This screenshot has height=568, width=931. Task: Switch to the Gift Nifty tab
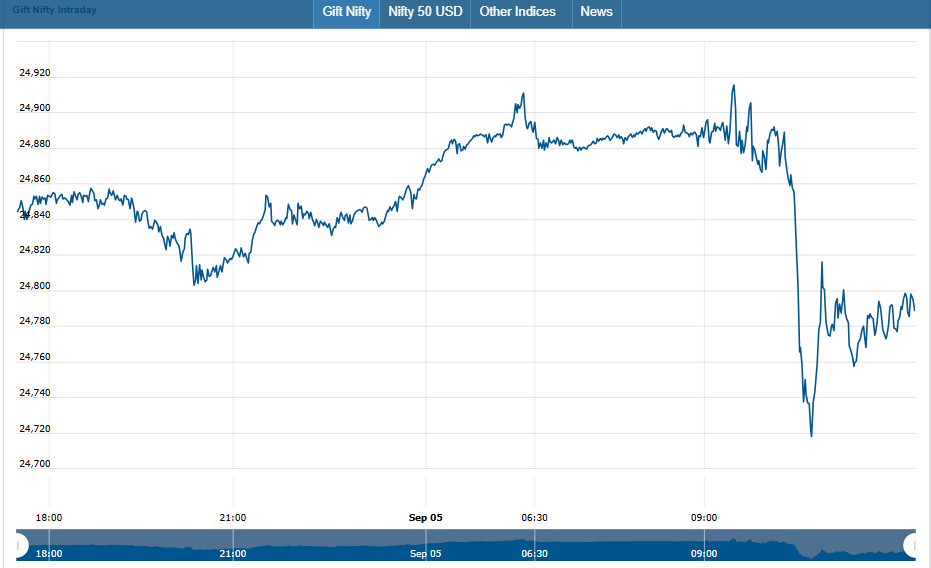[x=346, y=12]
